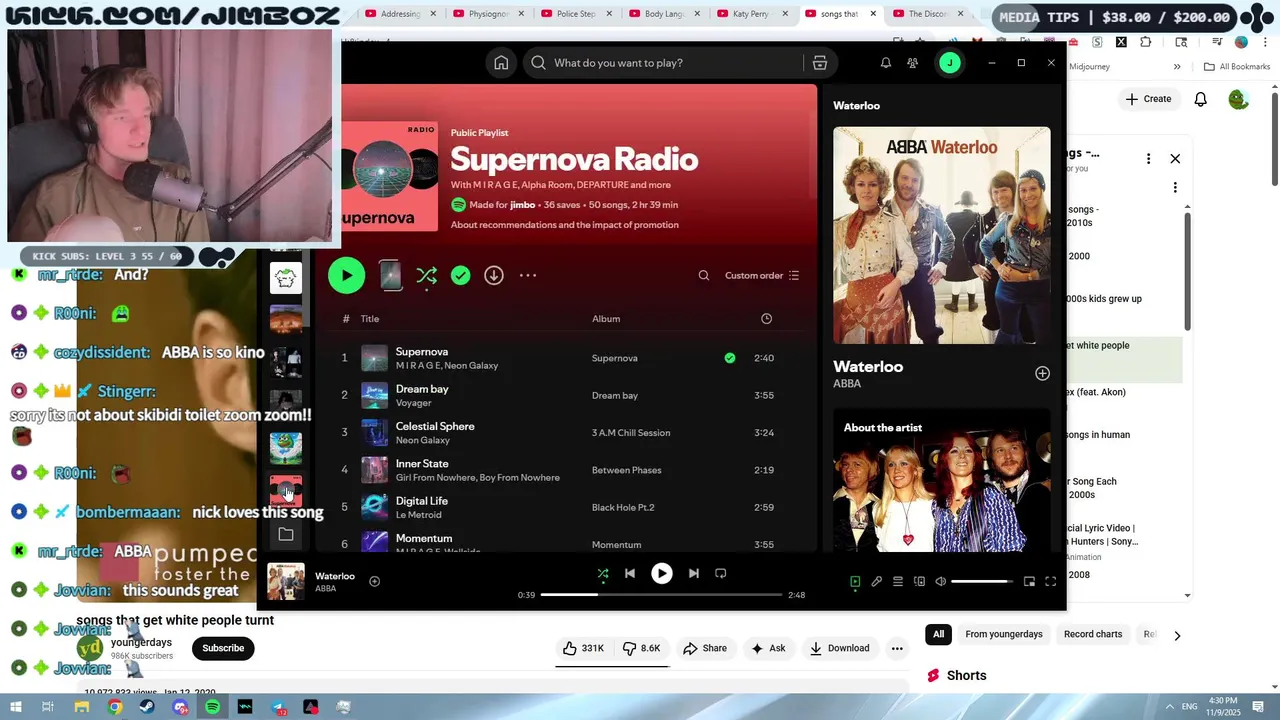The height and width of the screenshot is (720, 1280).
Task: Click ABBA artist link under Waterloo title
Action: [x=847, y=384]
